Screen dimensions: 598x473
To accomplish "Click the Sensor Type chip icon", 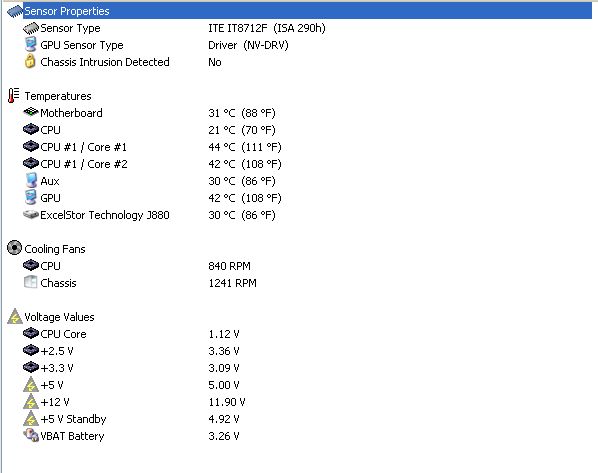I will pos(31,28).
